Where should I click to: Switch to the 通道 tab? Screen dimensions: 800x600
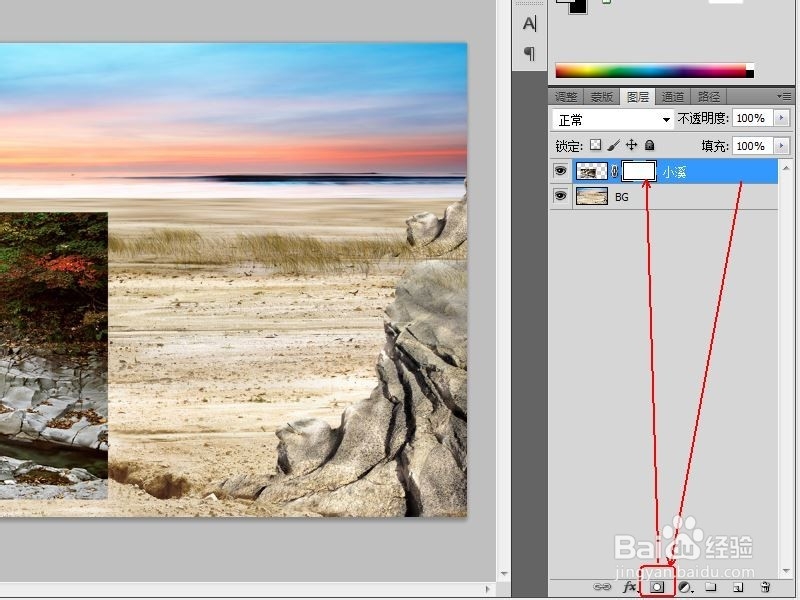click(673, 96)
